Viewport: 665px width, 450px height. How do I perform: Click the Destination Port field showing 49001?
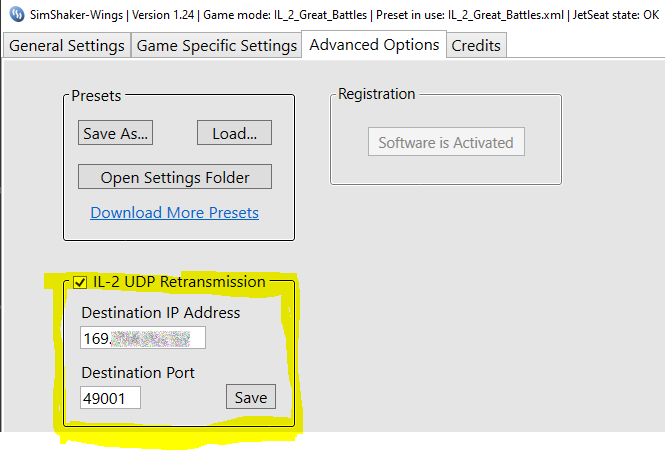click(110, 398)
